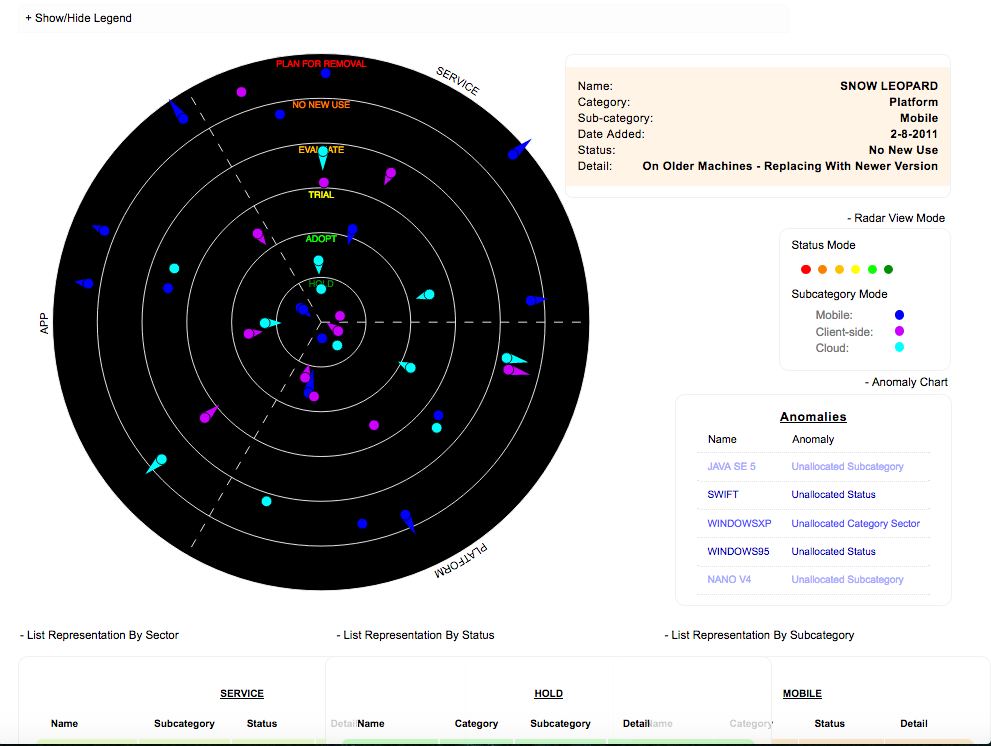
Task: Click the cyan marker directly below the ADOPT label
Action: [x=319, y=264]
